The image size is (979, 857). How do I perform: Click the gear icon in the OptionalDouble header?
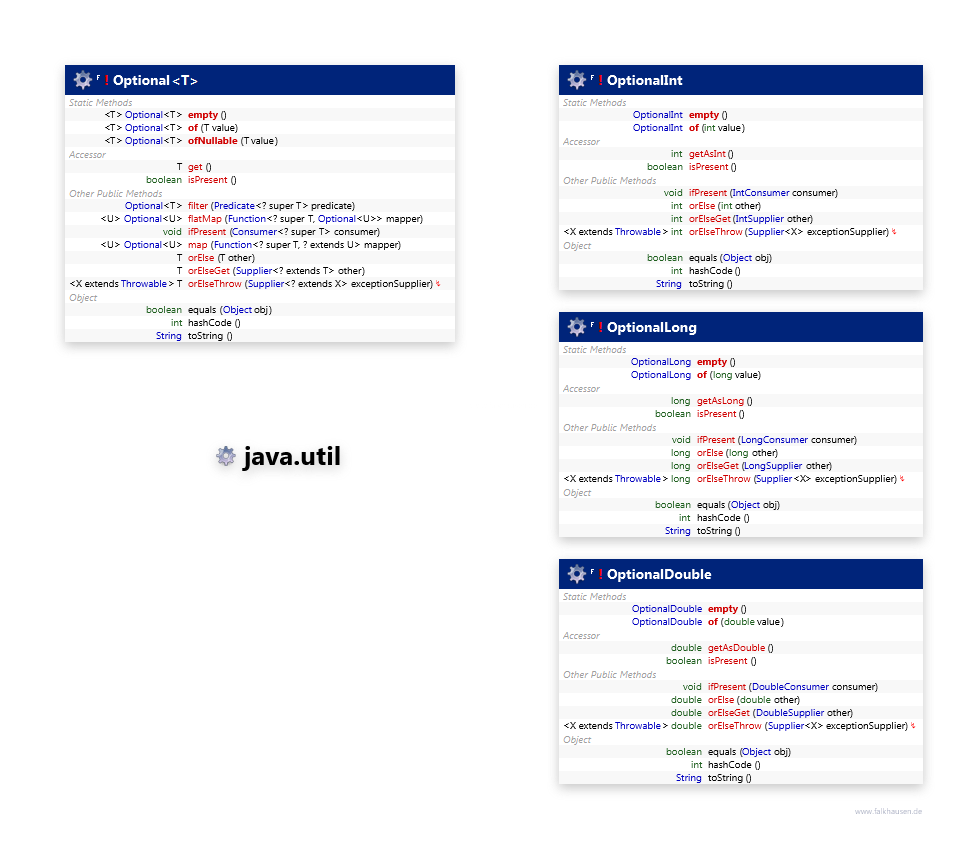point(576,574)
